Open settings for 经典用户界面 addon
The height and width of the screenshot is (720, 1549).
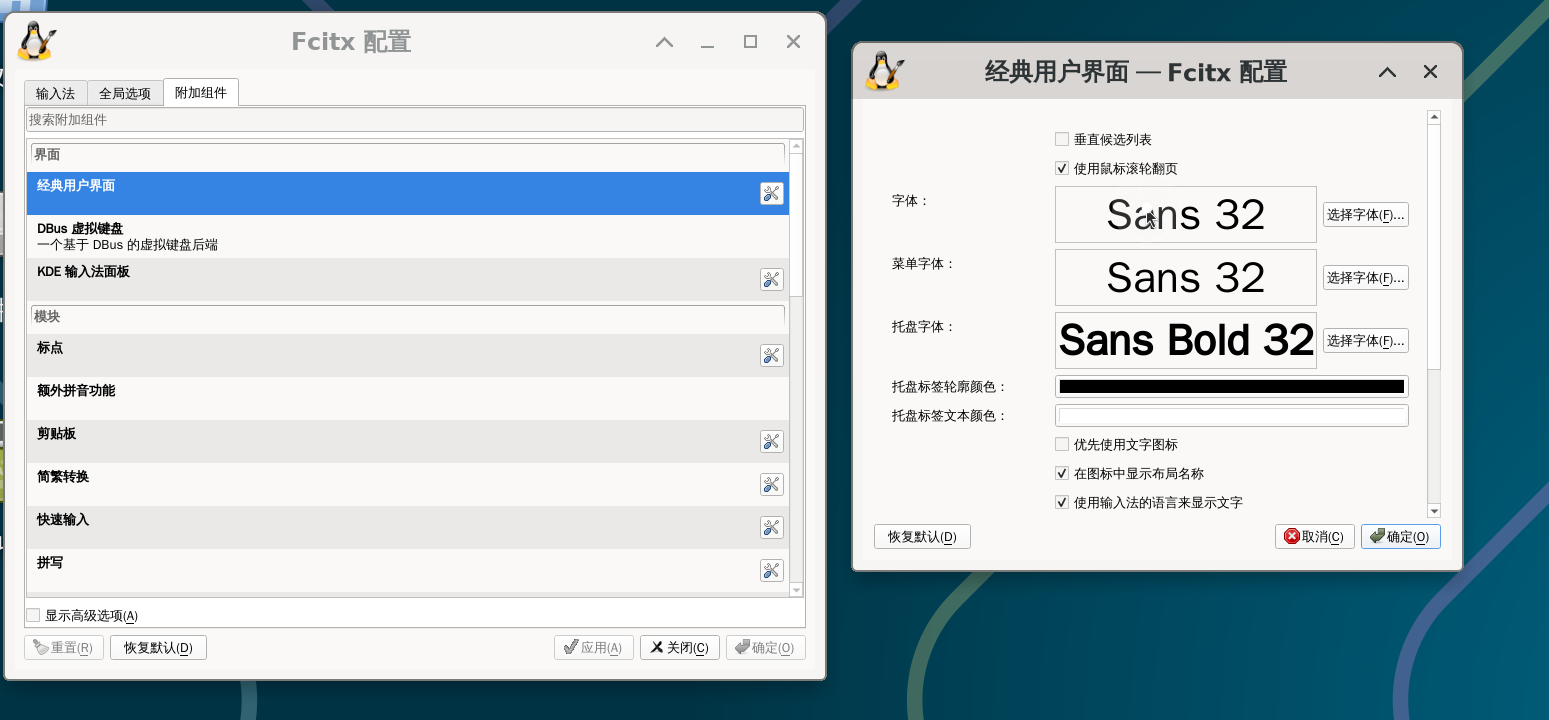point(771,194)
